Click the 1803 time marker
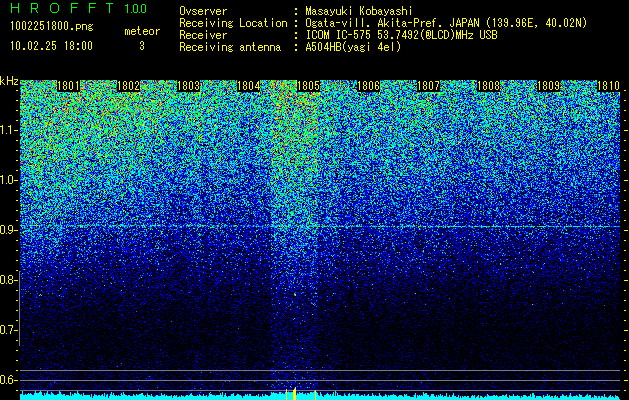 coord(189,86)
